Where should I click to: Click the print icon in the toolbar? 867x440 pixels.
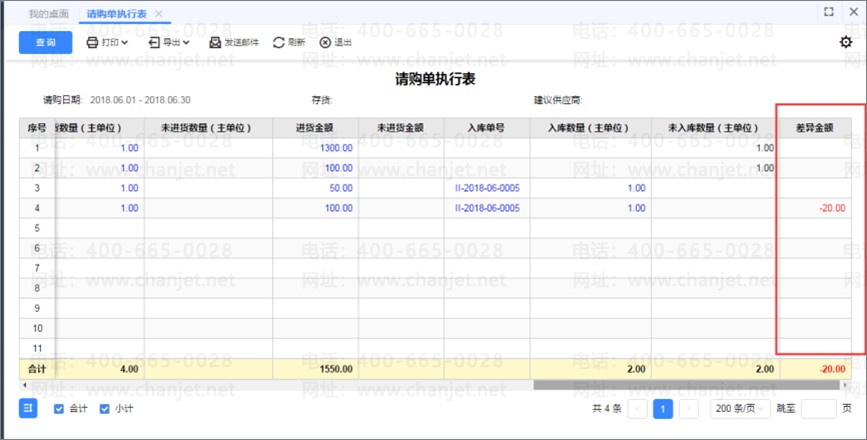pyautogui.click(x=92, y=43)
